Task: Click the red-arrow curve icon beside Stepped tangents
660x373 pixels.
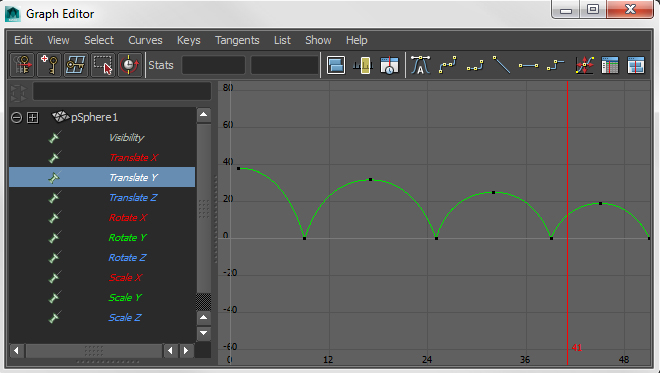Action: click(x=585, y=65)
